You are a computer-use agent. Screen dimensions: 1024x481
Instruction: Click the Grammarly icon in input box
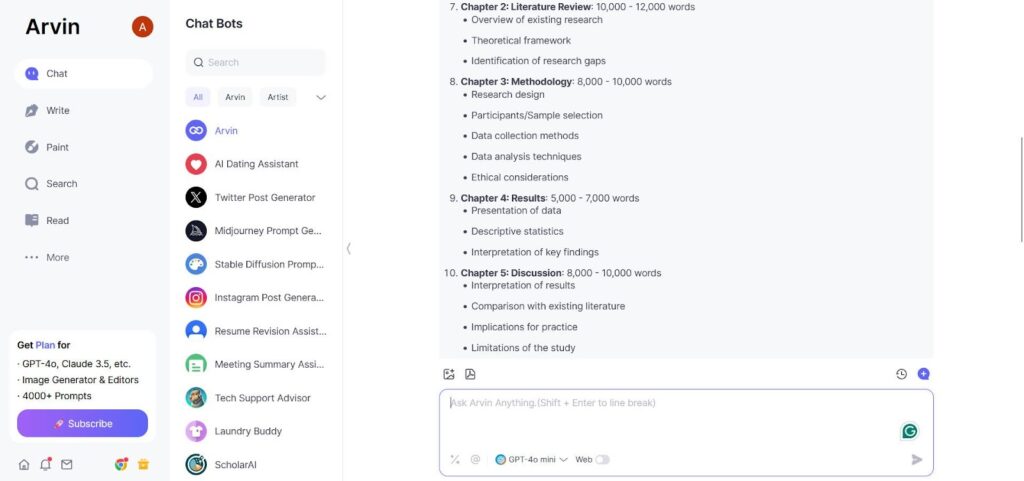click(x=910, y=431)
